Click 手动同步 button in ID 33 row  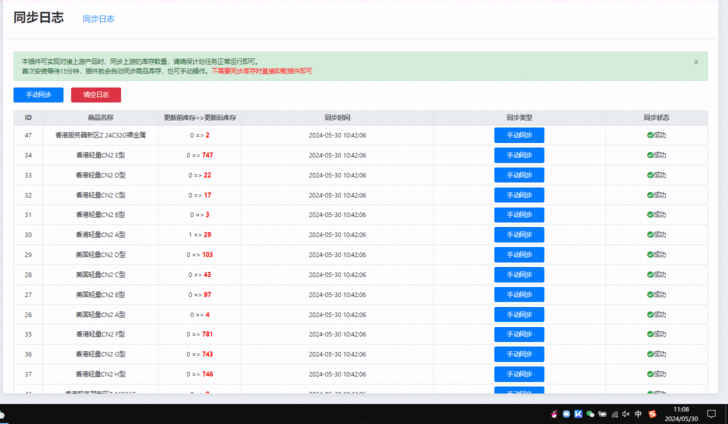(x=519, y=175)
